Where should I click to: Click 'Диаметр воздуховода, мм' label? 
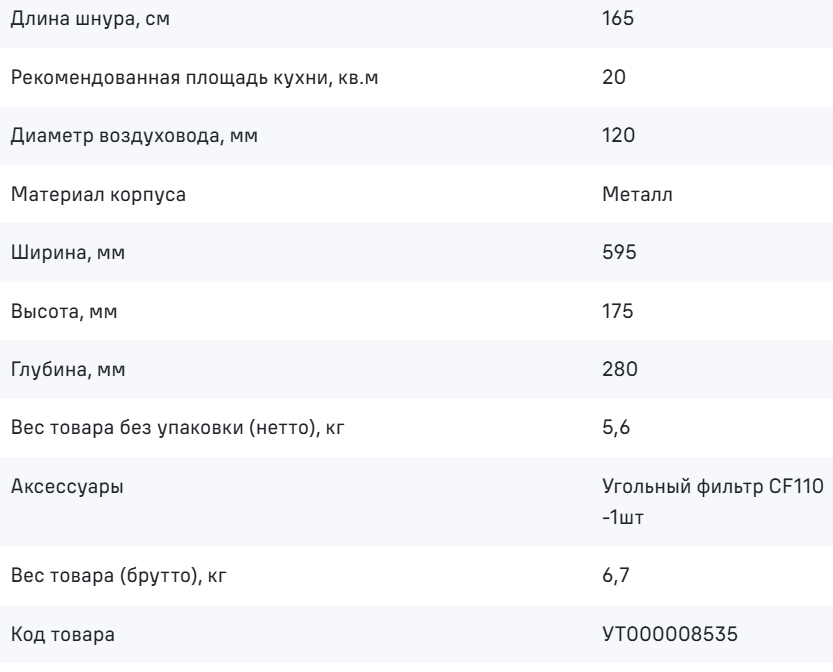[x=134, y=136]
